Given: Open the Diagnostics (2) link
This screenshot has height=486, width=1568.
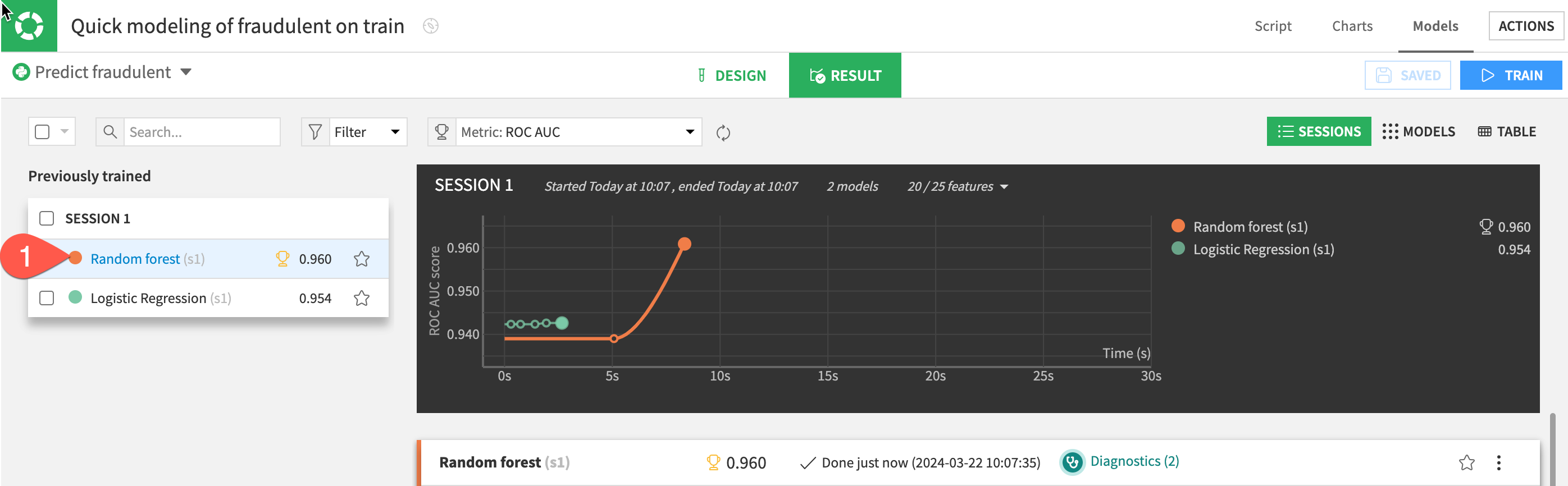Looking at the screenshot, I should 1133,461.
